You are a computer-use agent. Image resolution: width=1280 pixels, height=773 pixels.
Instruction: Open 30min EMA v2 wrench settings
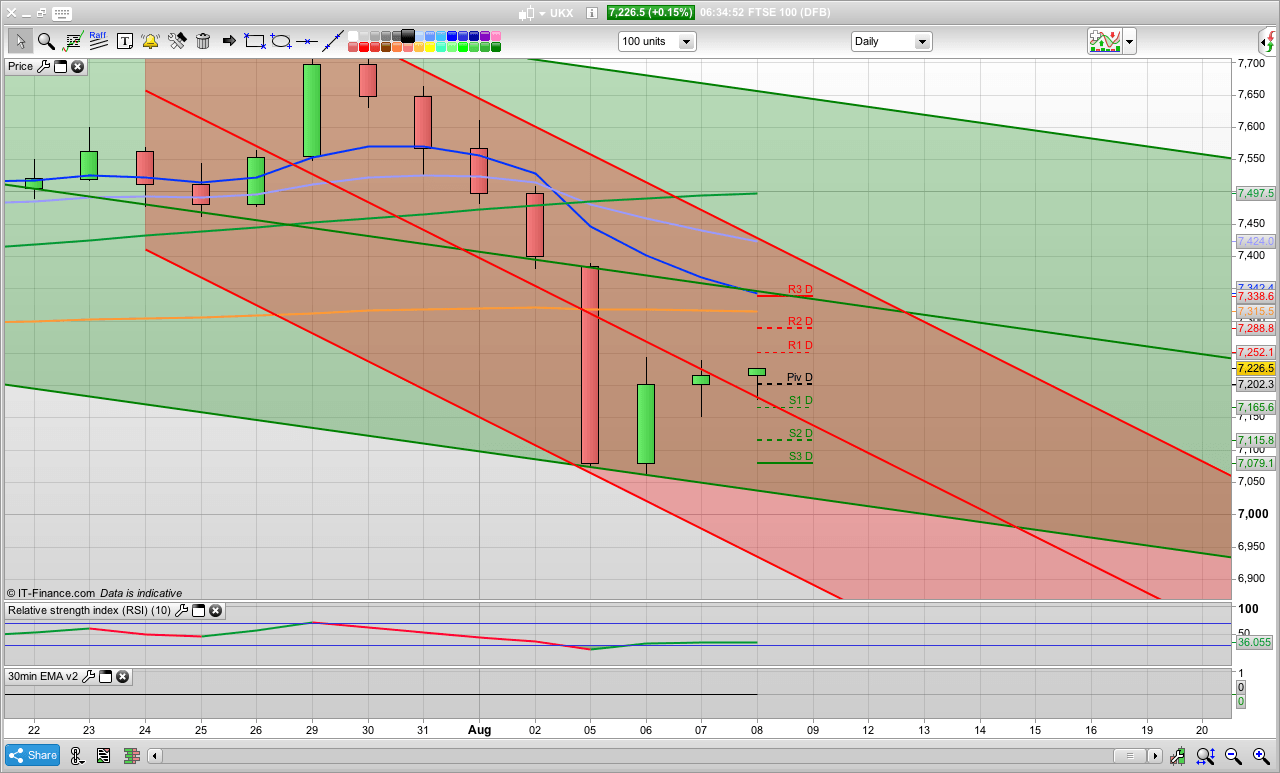click(x=88, y=677)
